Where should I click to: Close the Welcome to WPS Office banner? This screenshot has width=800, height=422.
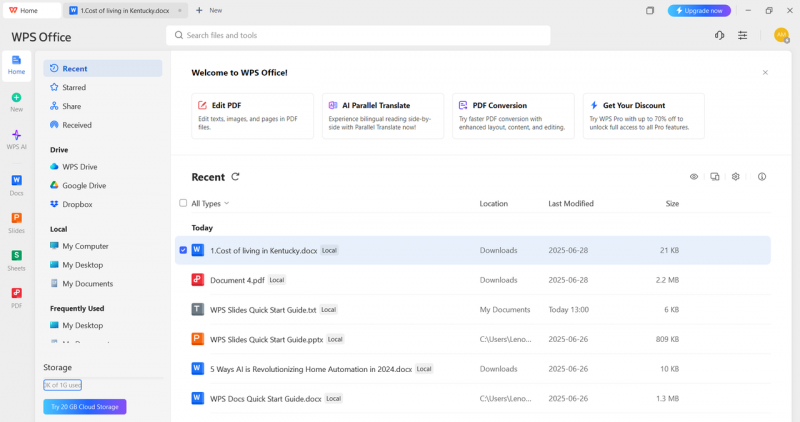[765, 72]
